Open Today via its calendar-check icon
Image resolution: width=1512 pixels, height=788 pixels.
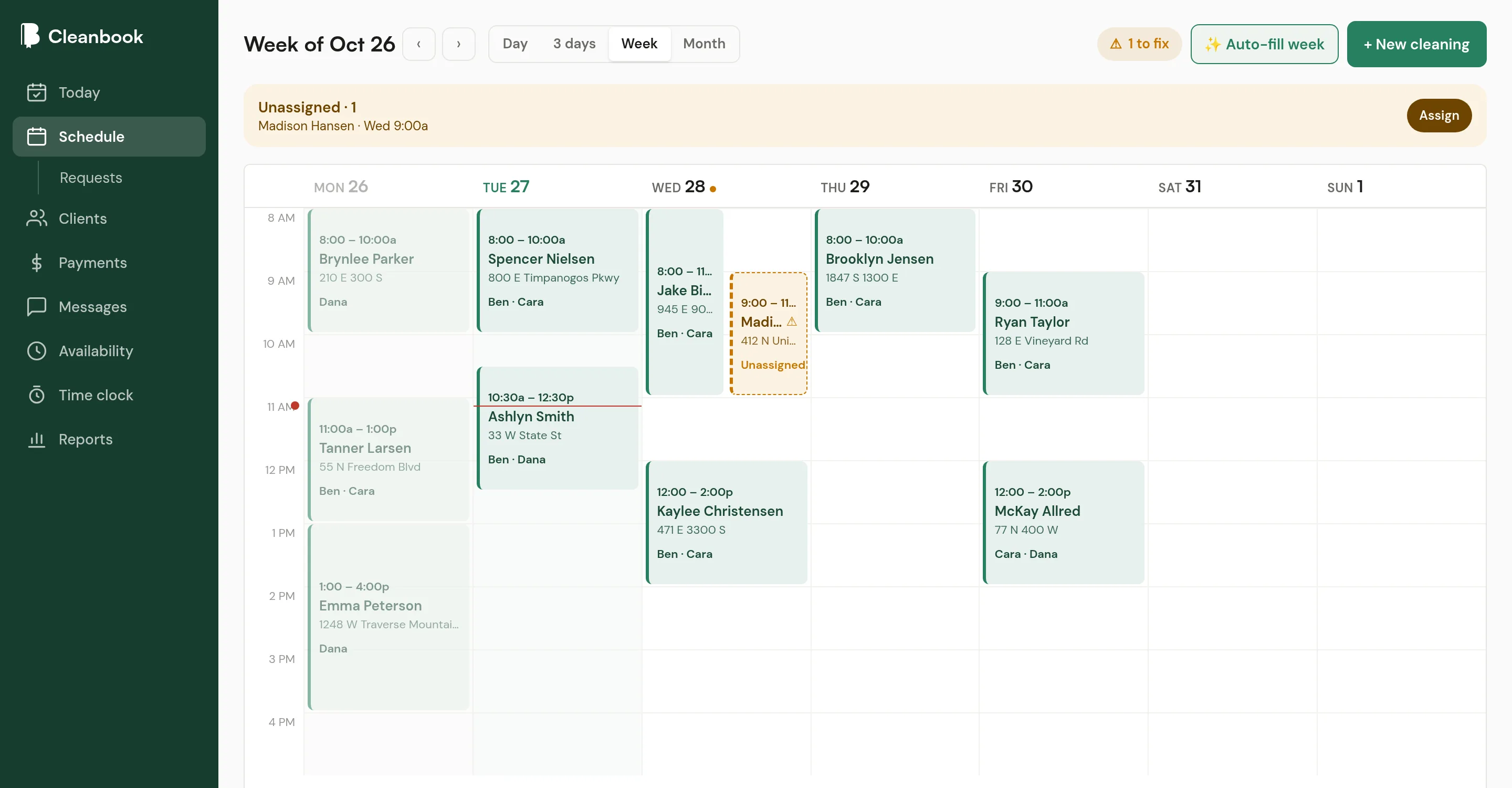point(36,92)
